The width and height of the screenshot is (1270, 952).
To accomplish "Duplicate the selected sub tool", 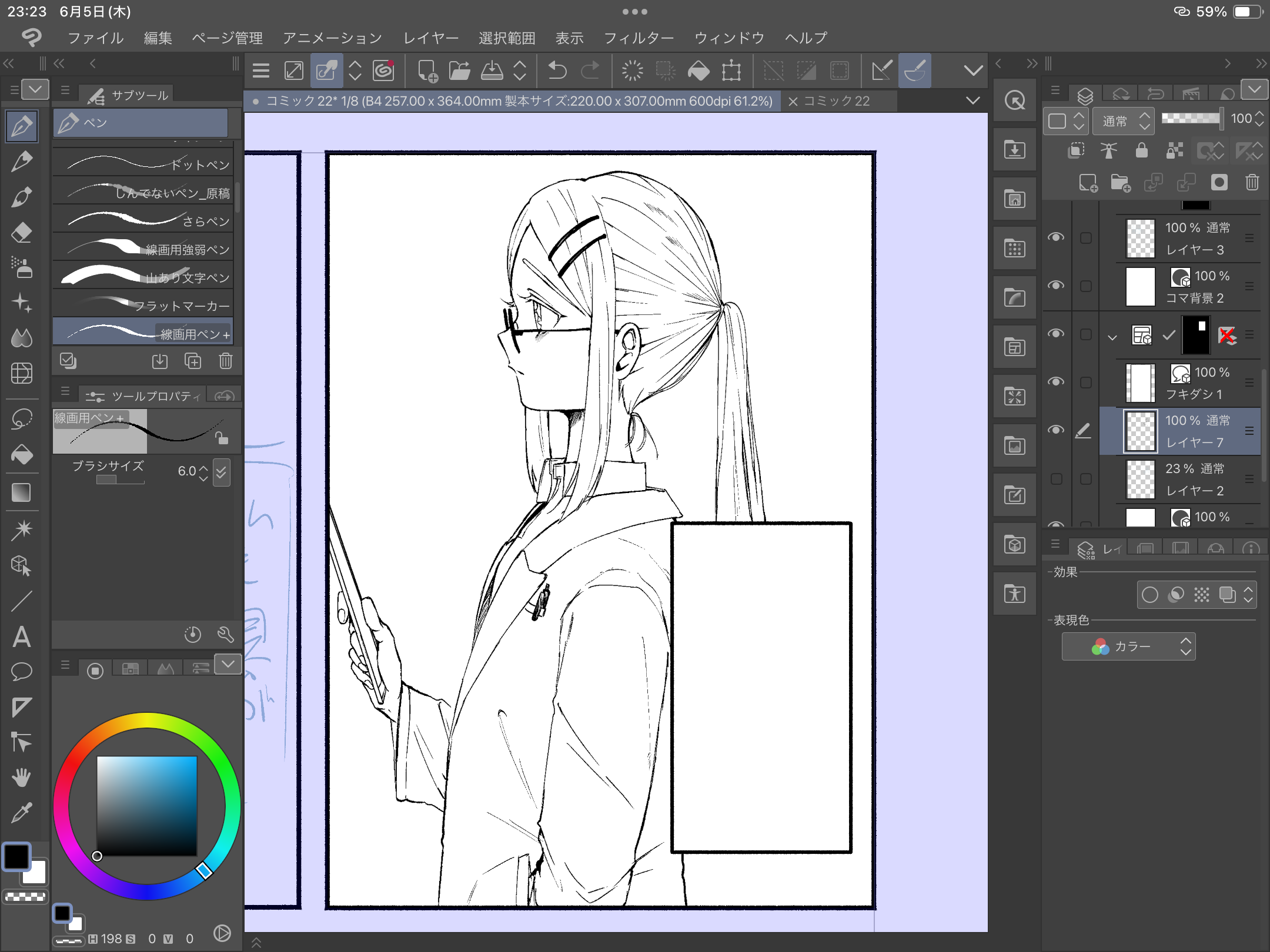I will coord(193,361).
